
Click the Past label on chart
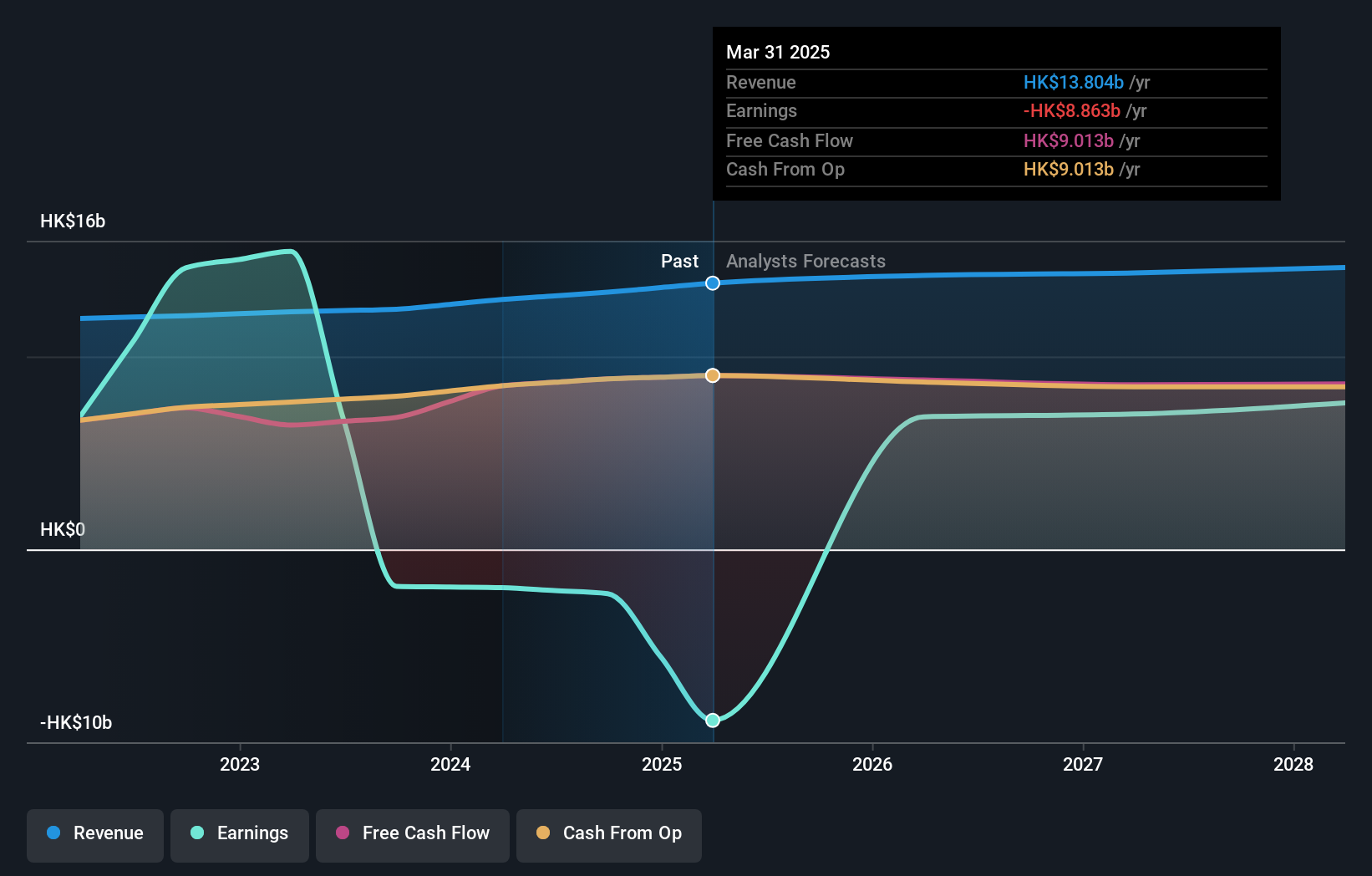tap(679, 261)
